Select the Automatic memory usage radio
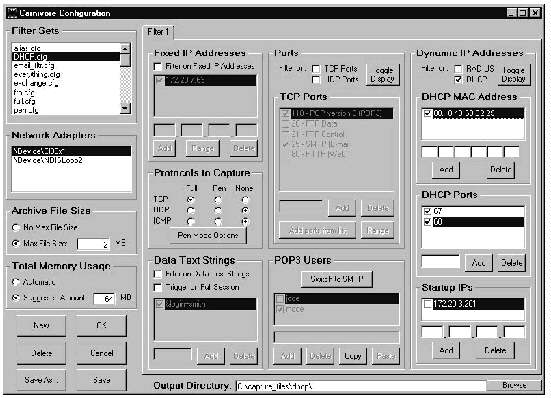Screen dimensions: 551x398 16,282
